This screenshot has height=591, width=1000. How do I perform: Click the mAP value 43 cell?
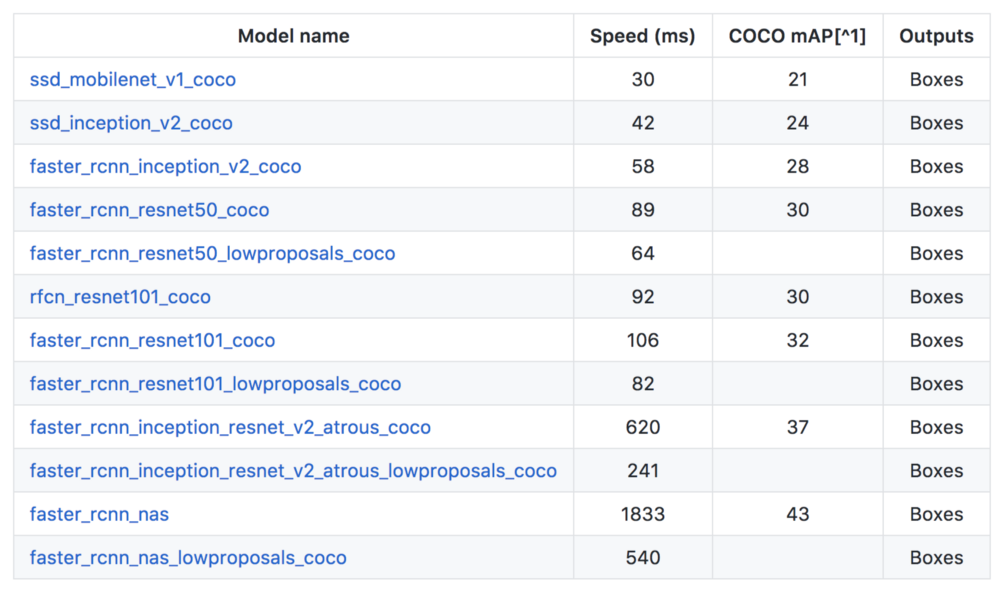[797, 515]
